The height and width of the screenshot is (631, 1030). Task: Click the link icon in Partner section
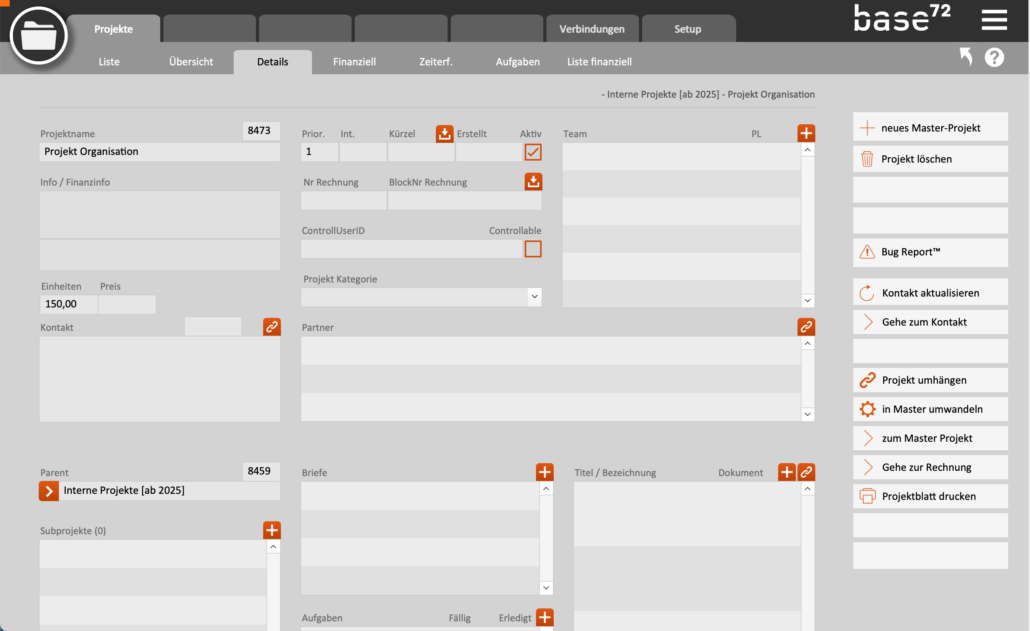pos(806,327)
